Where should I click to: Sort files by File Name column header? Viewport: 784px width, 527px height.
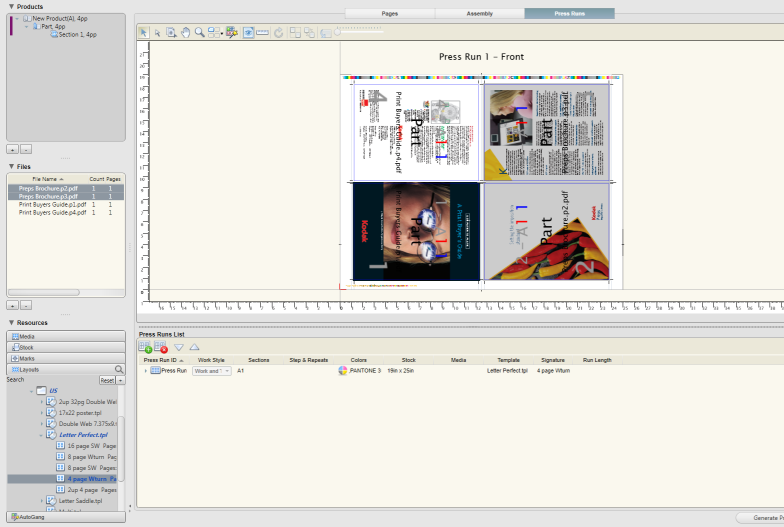coord(46,179)
